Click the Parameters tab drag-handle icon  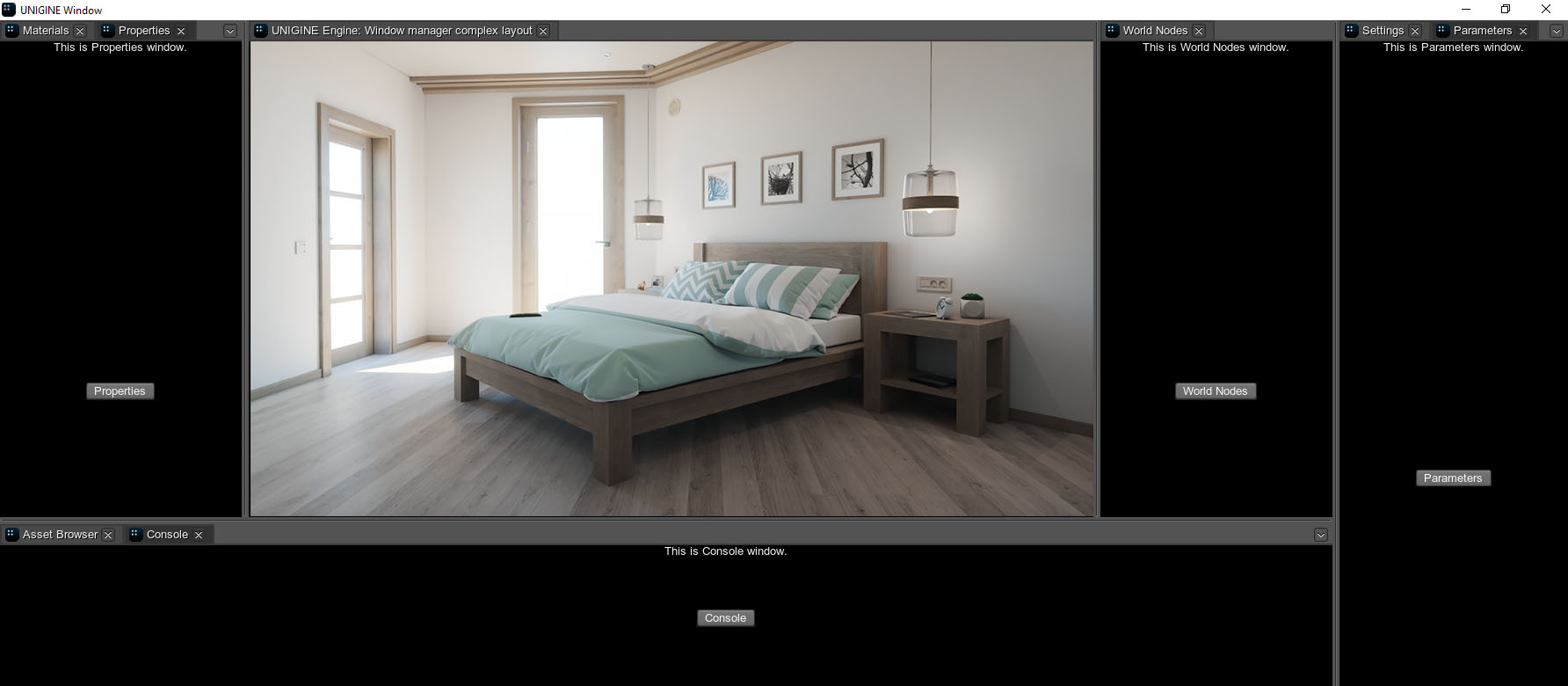pyautogui.click(x=1441, y=31)
